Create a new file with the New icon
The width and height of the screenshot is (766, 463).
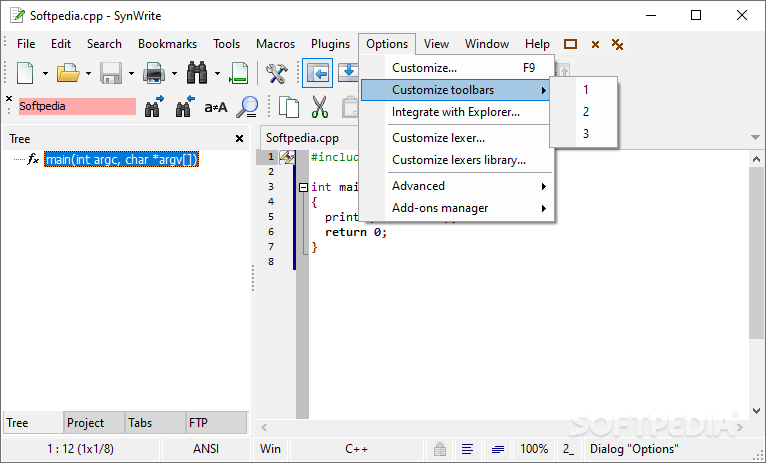(x=25, y=73)
